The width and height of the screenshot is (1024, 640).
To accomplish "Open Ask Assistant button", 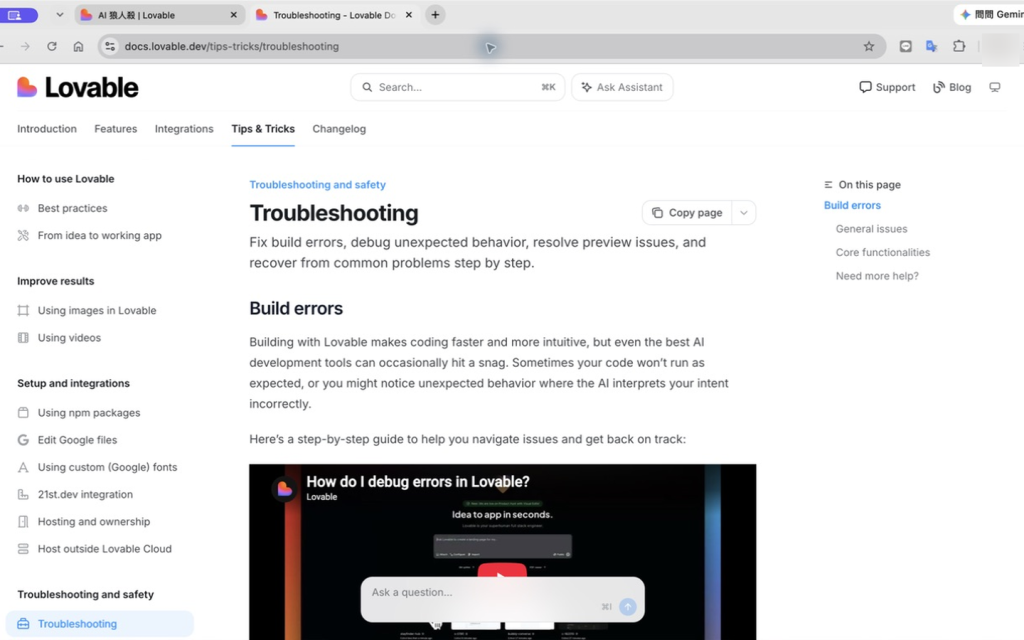I will point(622,87).
